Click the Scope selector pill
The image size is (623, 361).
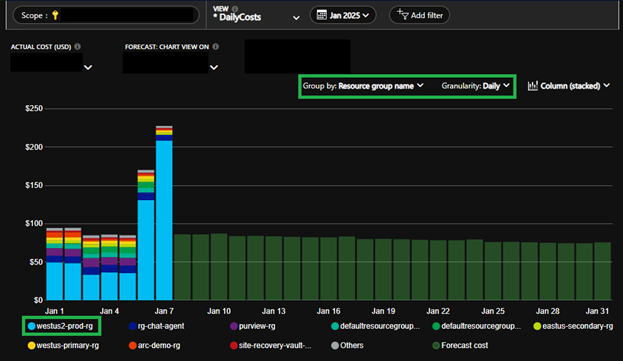pos(106,15)
